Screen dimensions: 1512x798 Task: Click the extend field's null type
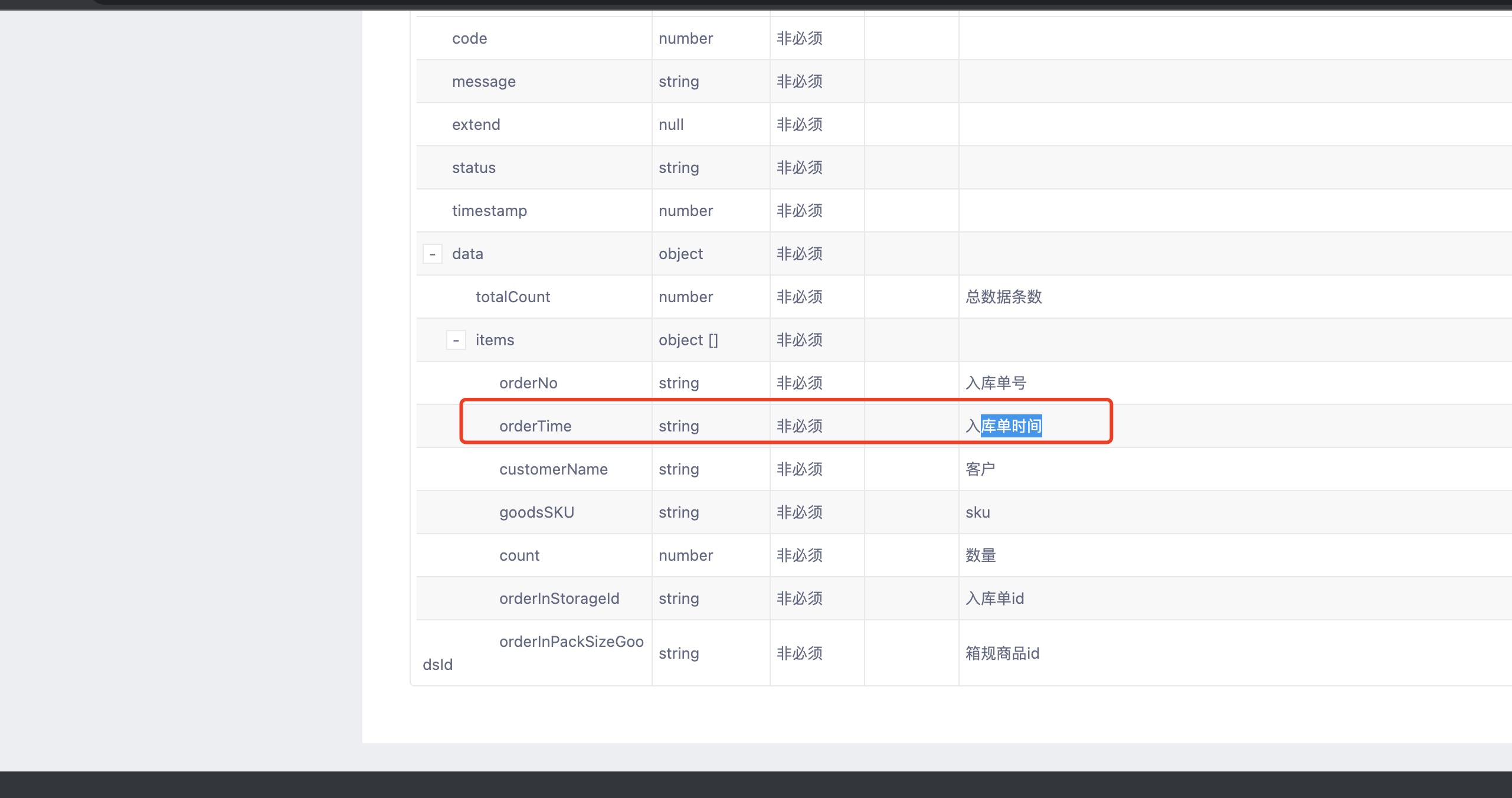click(x=671, y=125)
